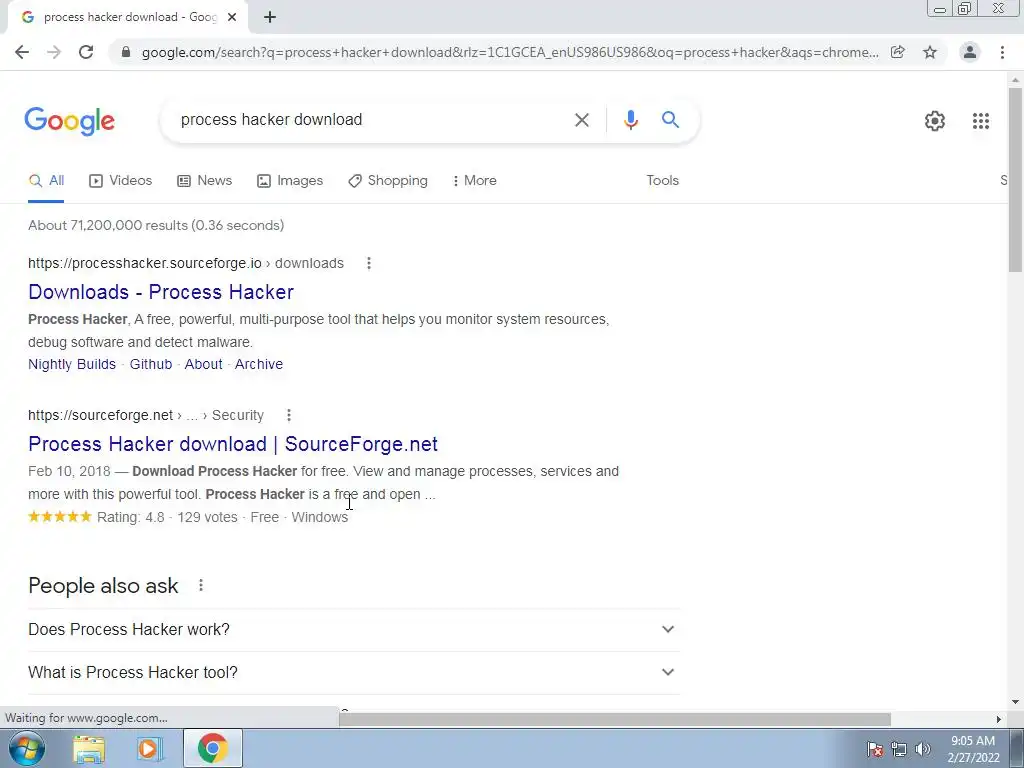Click the blue magnifier search button
Image resolution: width=1024 pixels, height=768 pixels.
[670, 120]
